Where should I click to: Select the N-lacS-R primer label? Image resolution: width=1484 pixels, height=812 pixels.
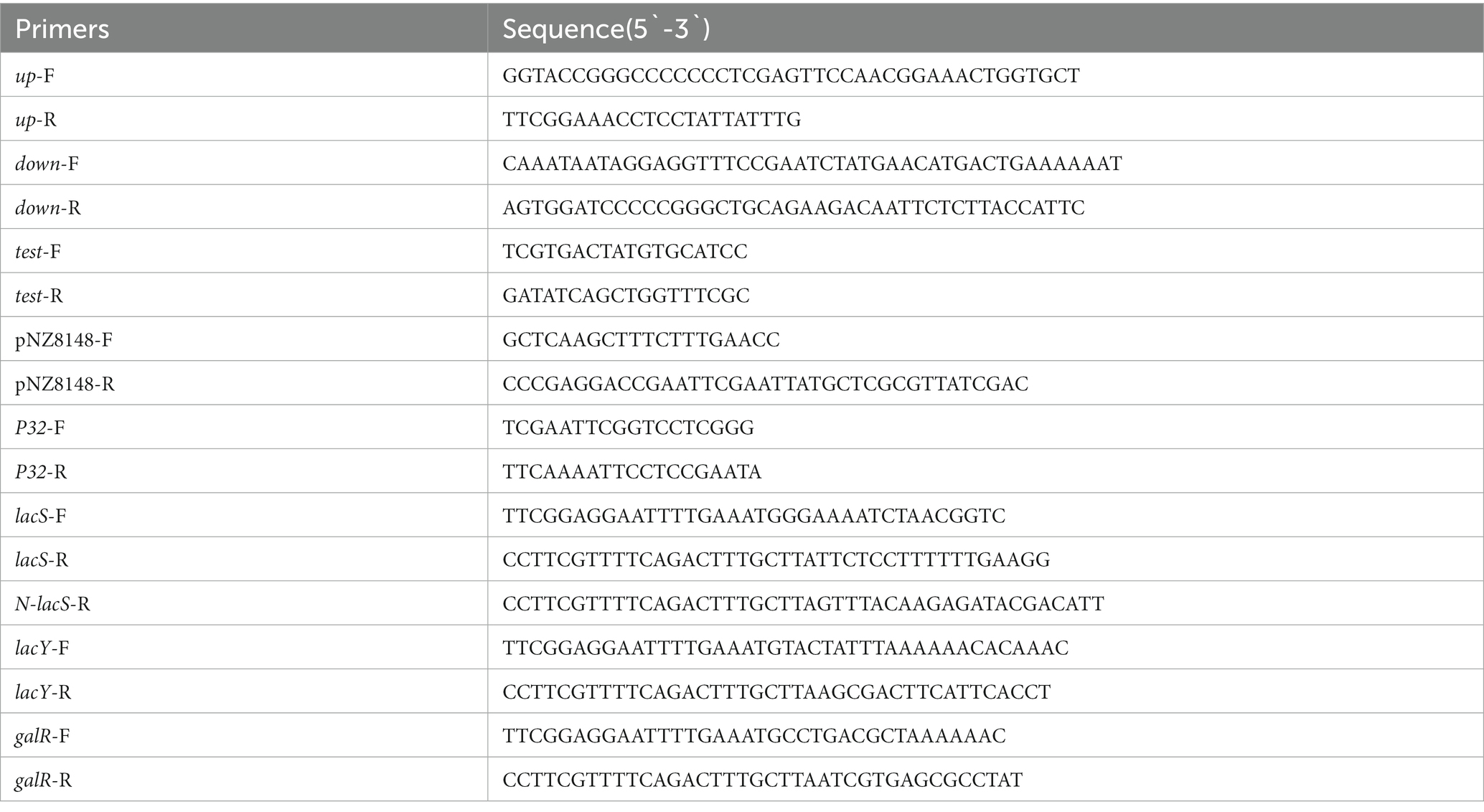coord(53,604)
